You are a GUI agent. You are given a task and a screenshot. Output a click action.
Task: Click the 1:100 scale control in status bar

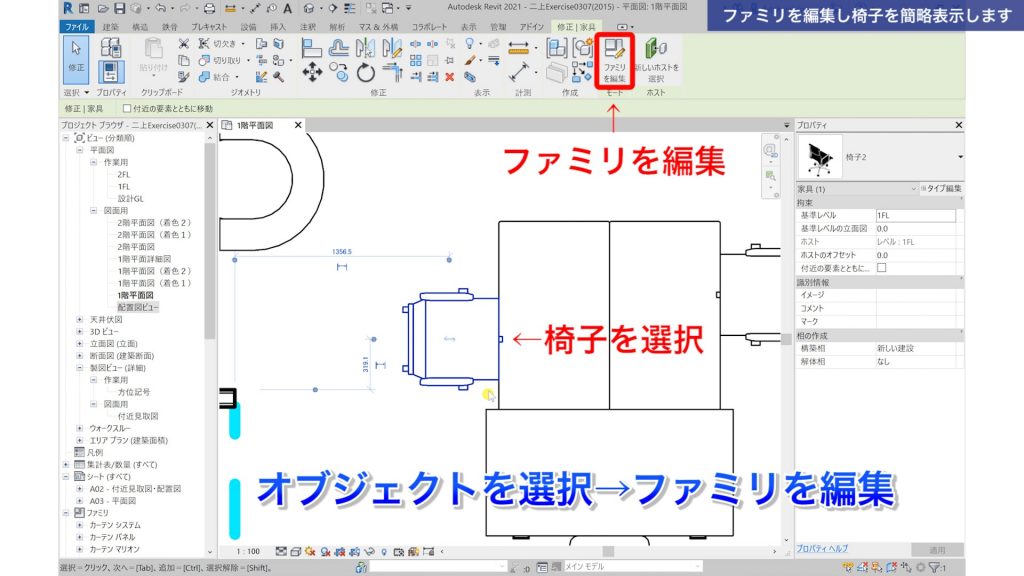click(247, 549)
